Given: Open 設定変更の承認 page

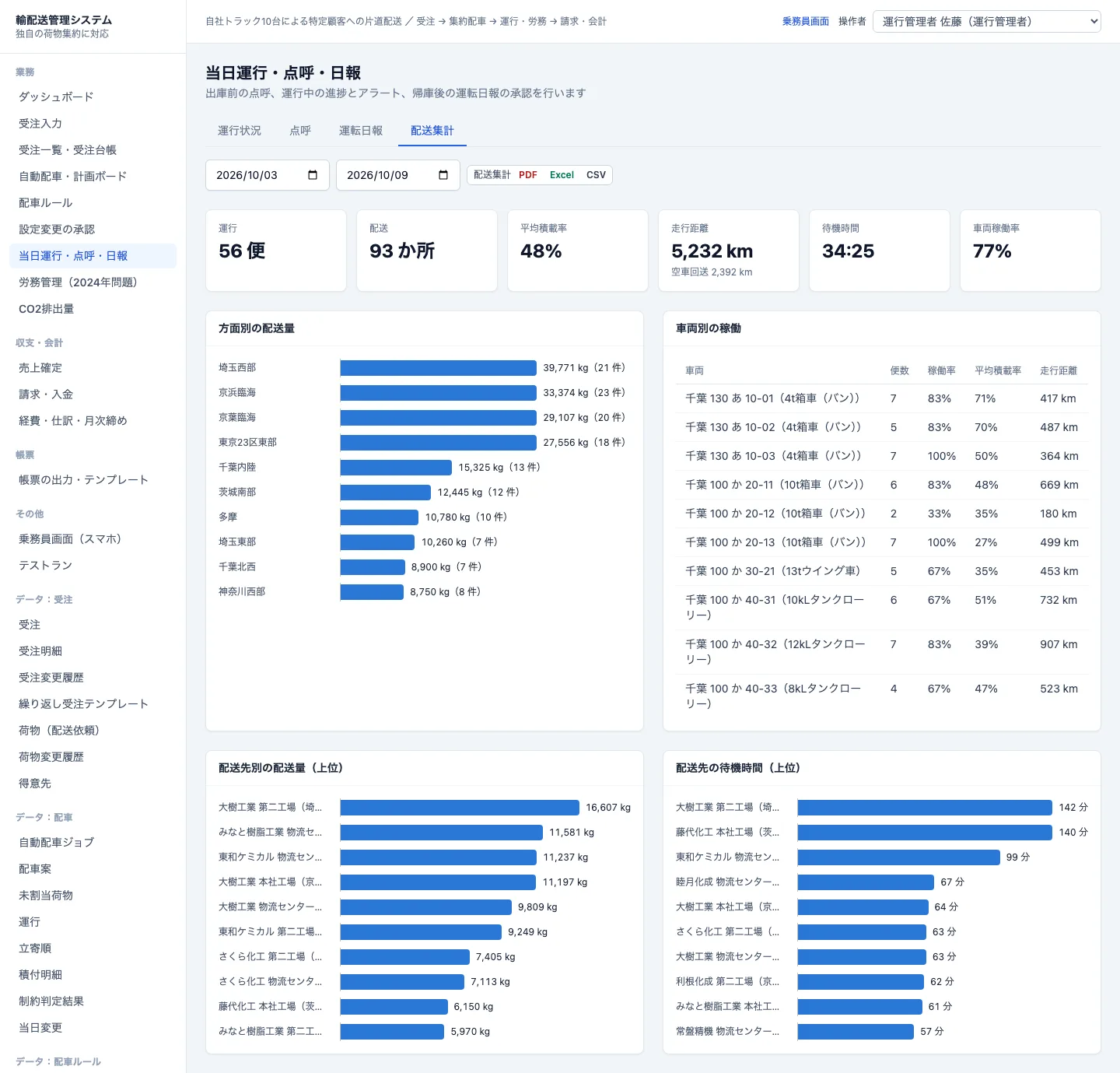Looking at the screenshot, I should point(93,230).
